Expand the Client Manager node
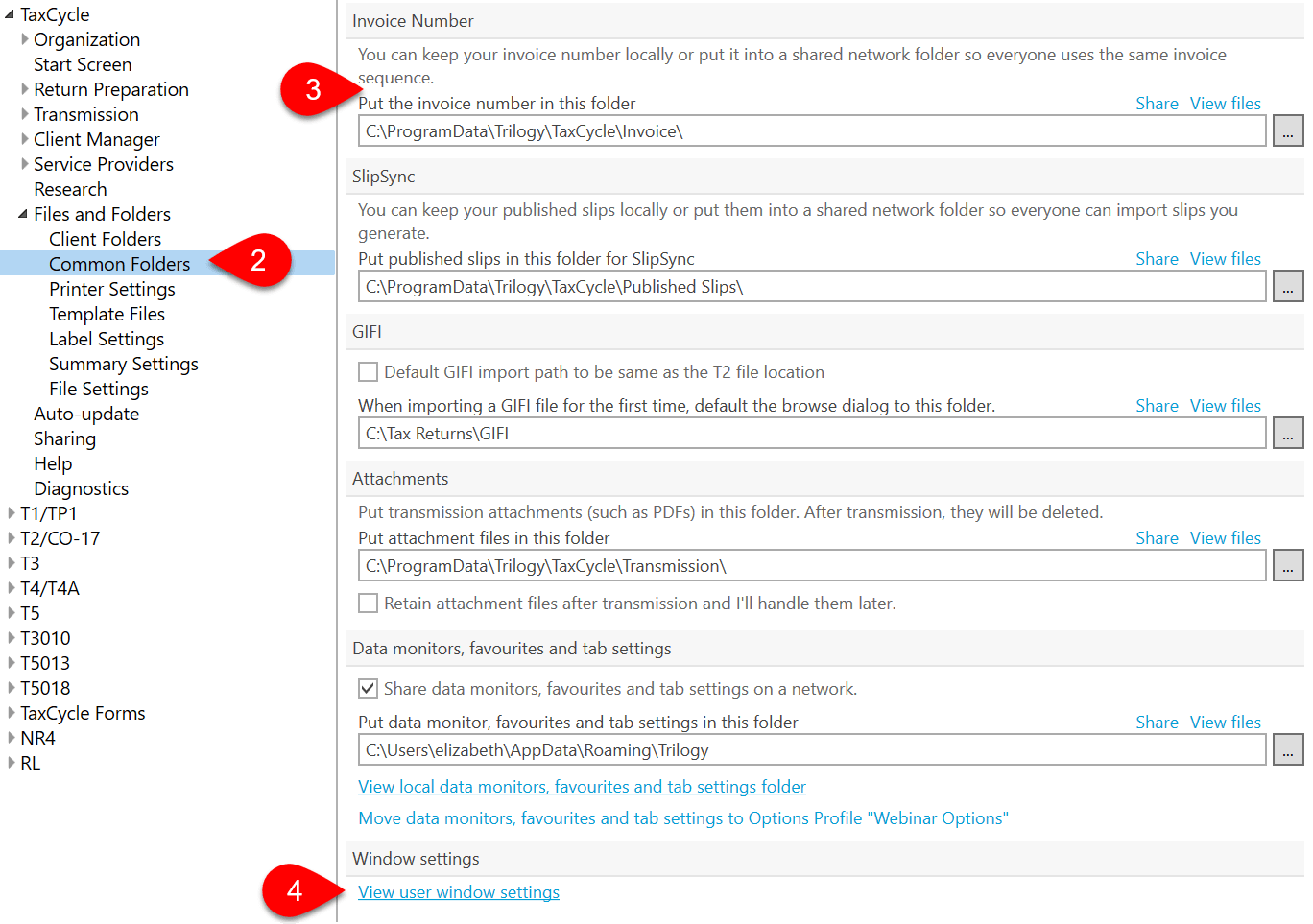Viewport: 1313px width, 924px height. coord(24,139)
